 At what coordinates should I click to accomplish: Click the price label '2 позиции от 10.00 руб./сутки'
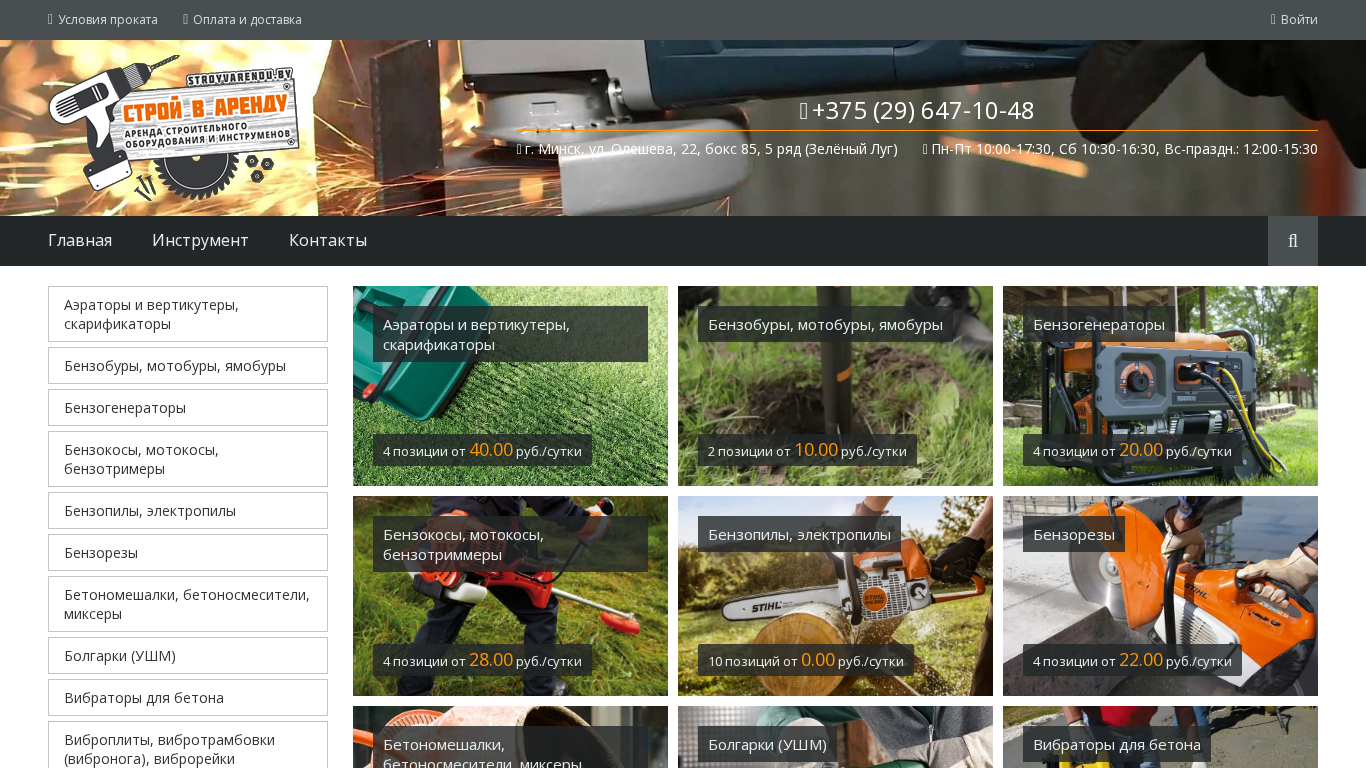[807, 450]
